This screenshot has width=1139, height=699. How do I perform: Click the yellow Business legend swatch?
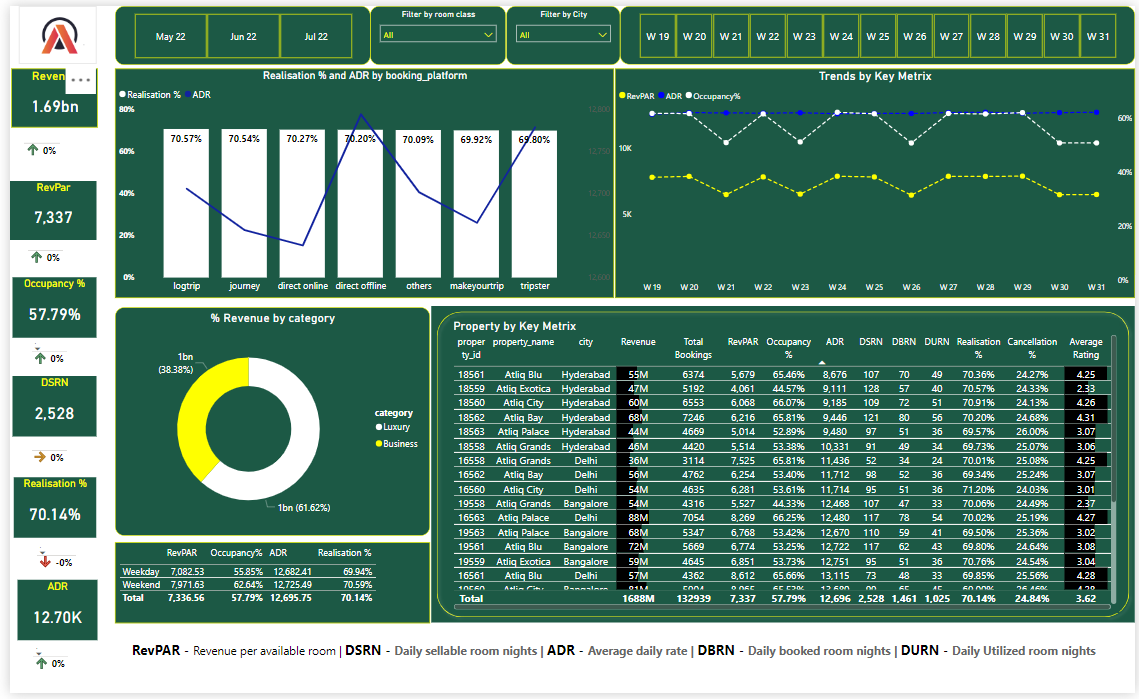(380, 443)
